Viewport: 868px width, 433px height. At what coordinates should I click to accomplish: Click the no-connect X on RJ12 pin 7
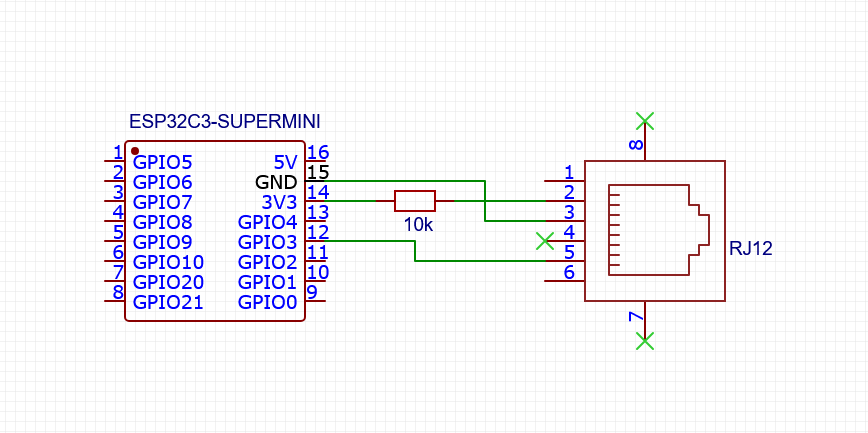click(645, 341)
